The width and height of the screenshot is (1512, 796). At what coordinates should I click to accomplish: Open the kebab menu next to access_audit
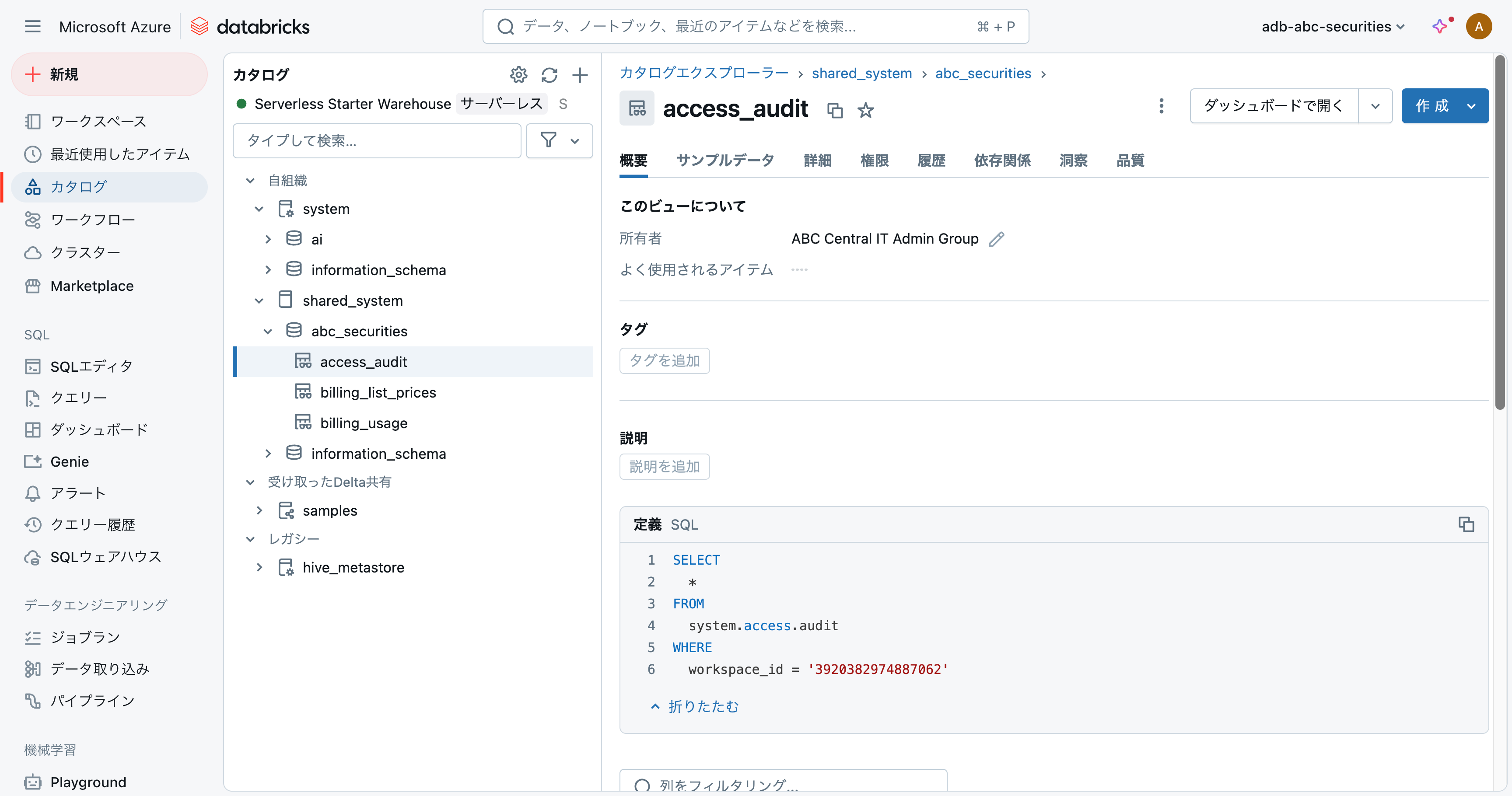click(x=1161, y=106)
